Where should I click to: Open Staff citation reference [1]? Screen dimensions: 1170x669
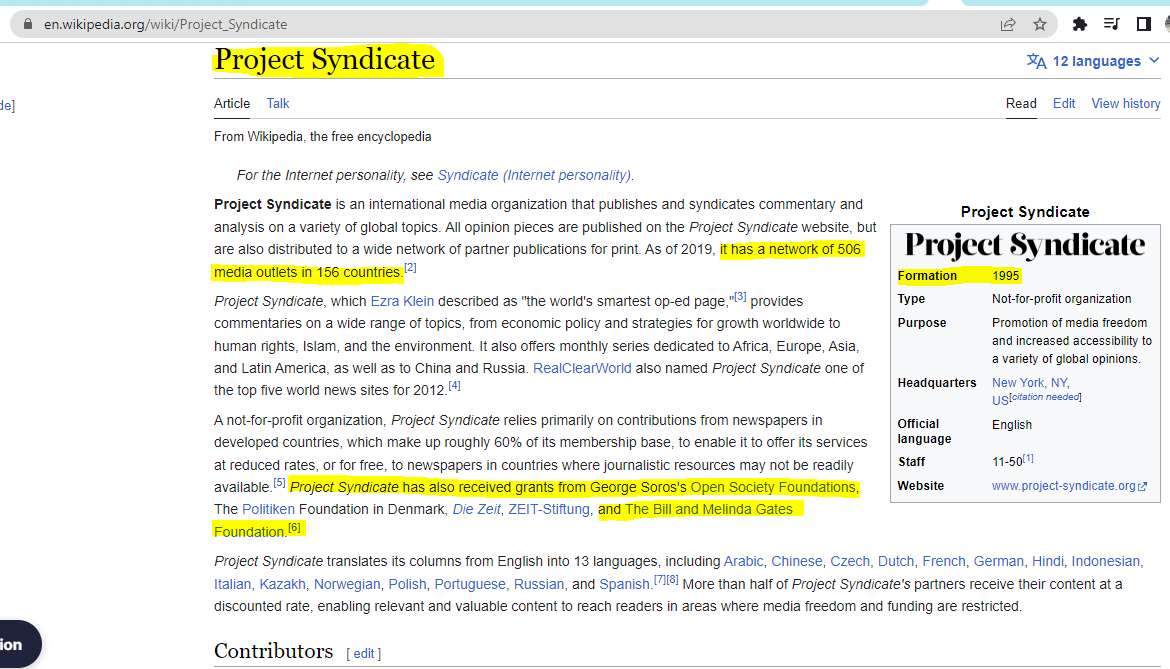point(1028,458)
